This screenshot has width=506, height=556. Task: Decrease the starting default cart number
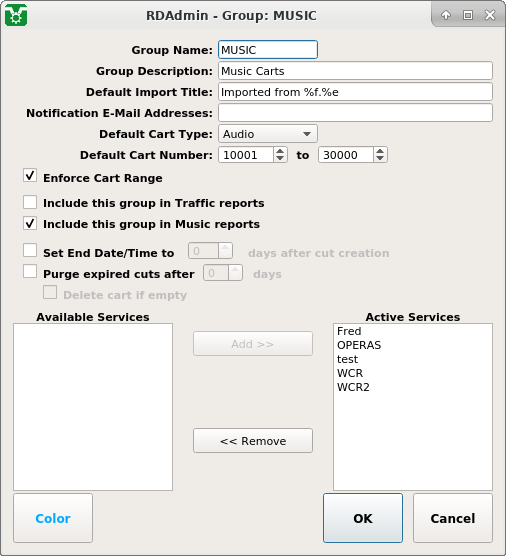point(280,159)
